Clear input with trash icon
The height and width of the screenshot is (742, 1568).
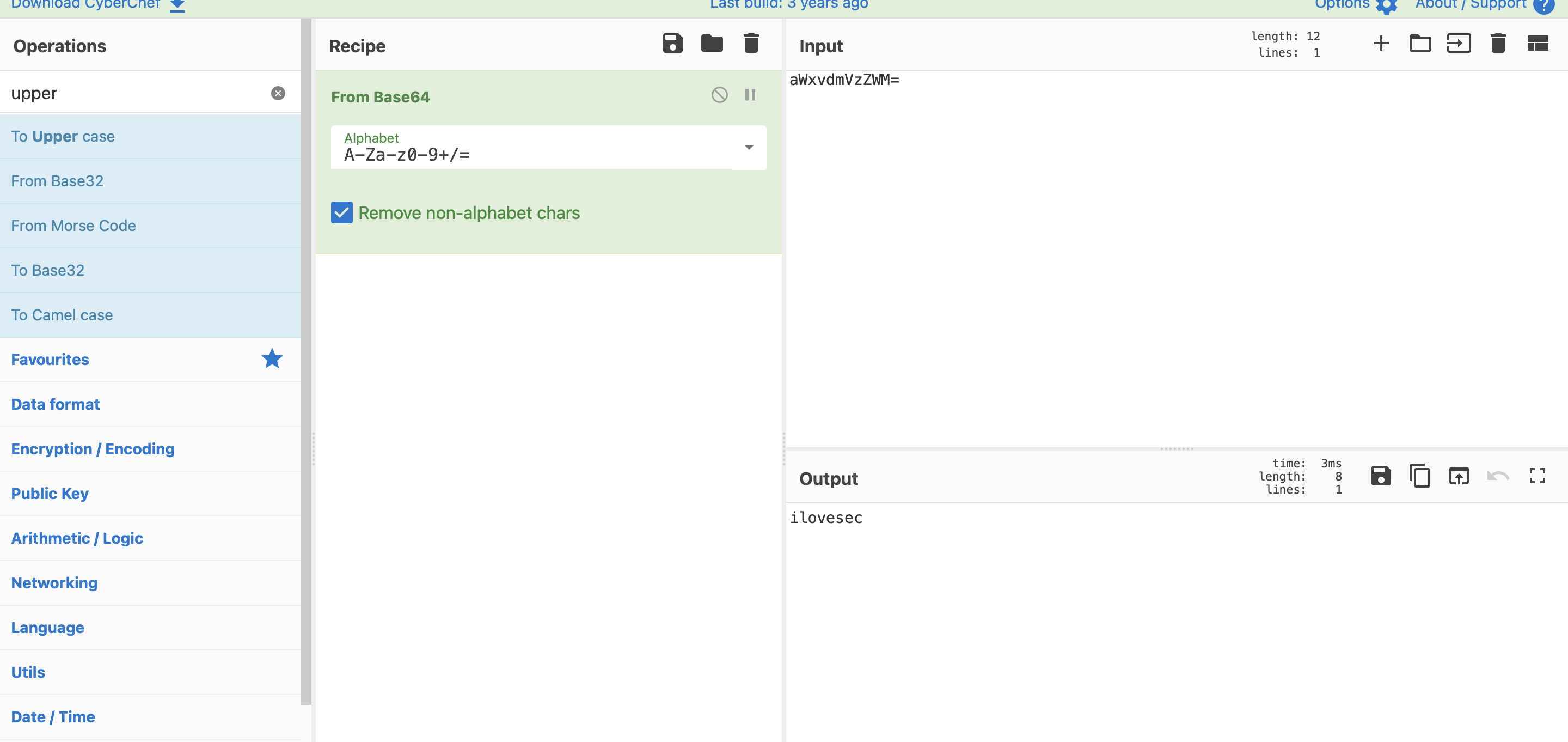pos(1497,44)
